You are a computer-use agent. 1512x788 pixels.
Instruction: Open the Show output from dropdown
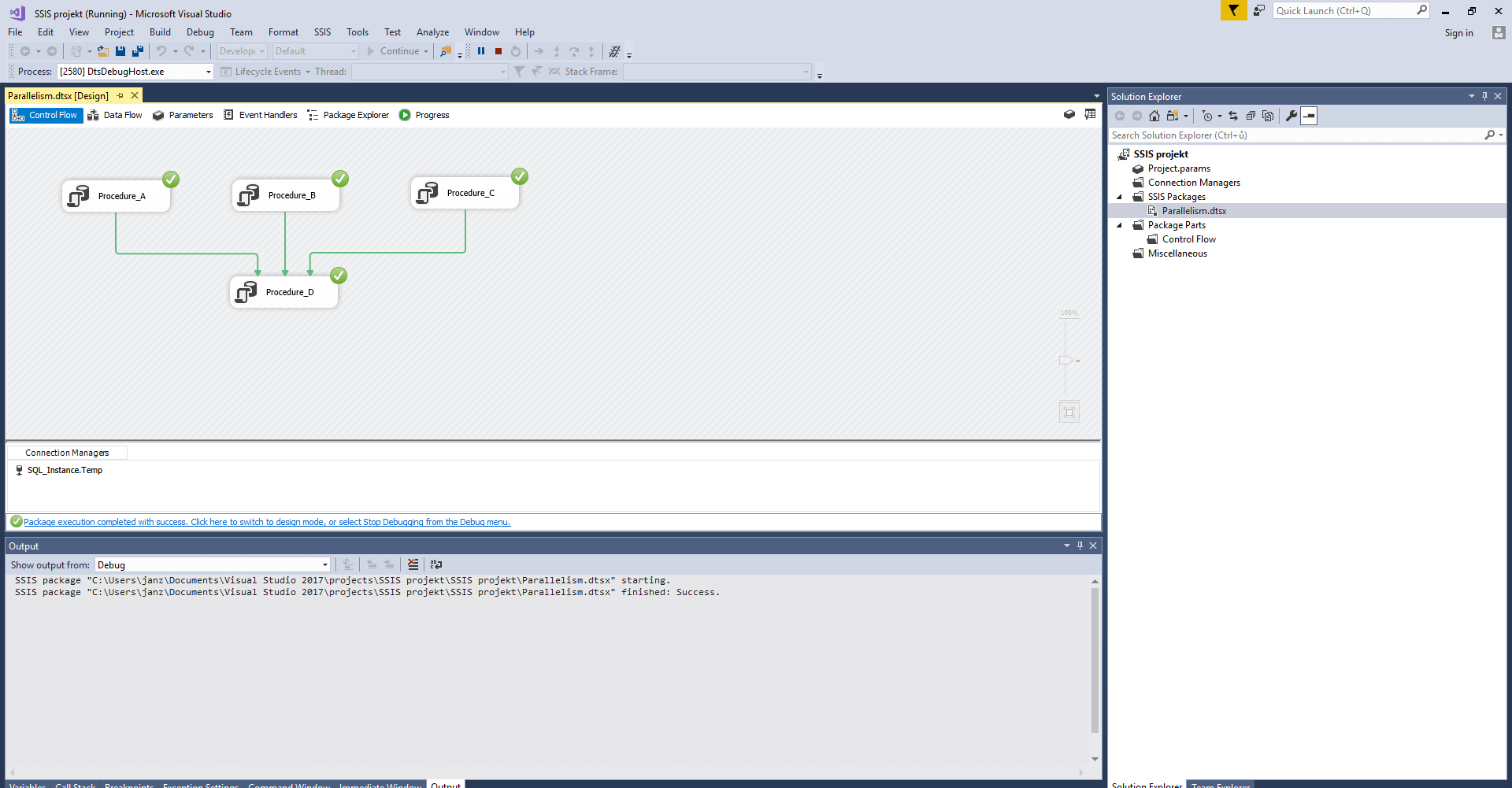324,565
